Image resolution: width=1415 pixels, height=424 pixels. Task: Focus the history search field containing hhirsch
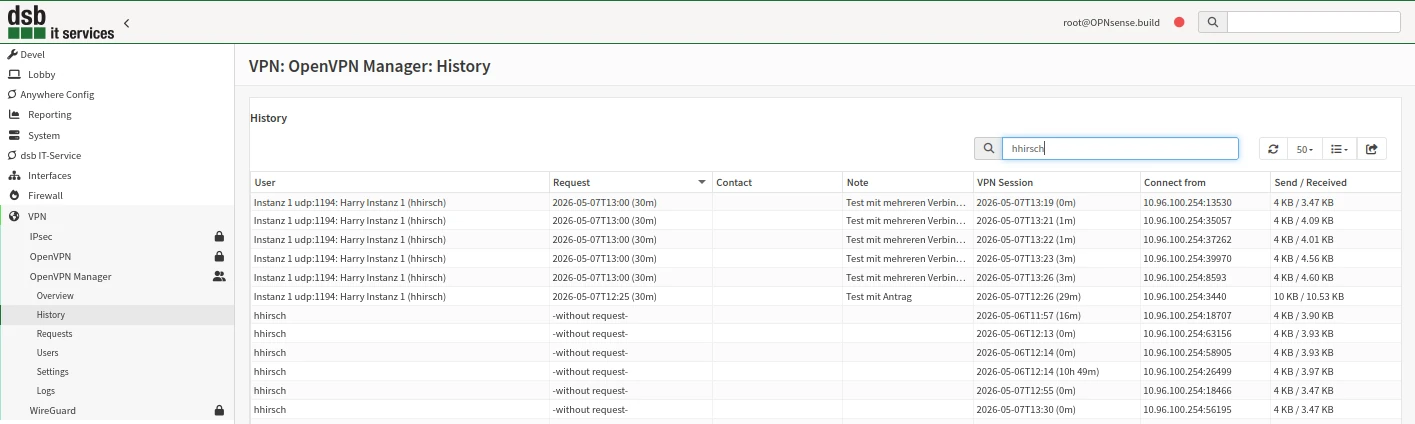pyautogui.click(x=1120, y=149)
